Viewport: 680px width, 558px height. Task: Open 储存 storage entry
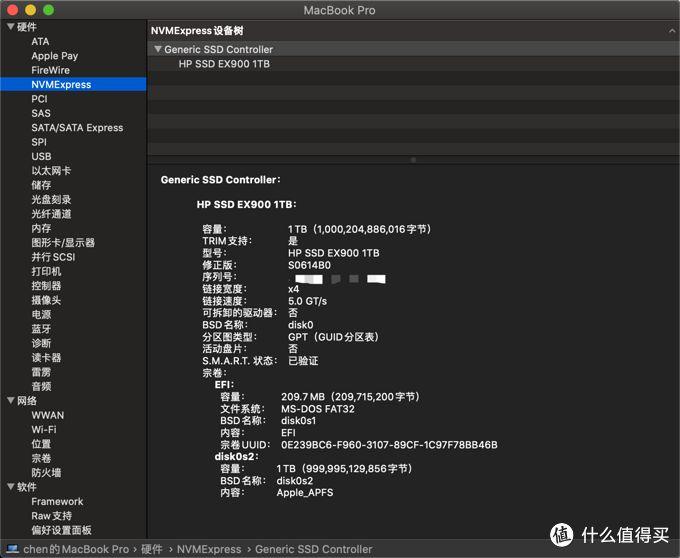coord(41,185)
